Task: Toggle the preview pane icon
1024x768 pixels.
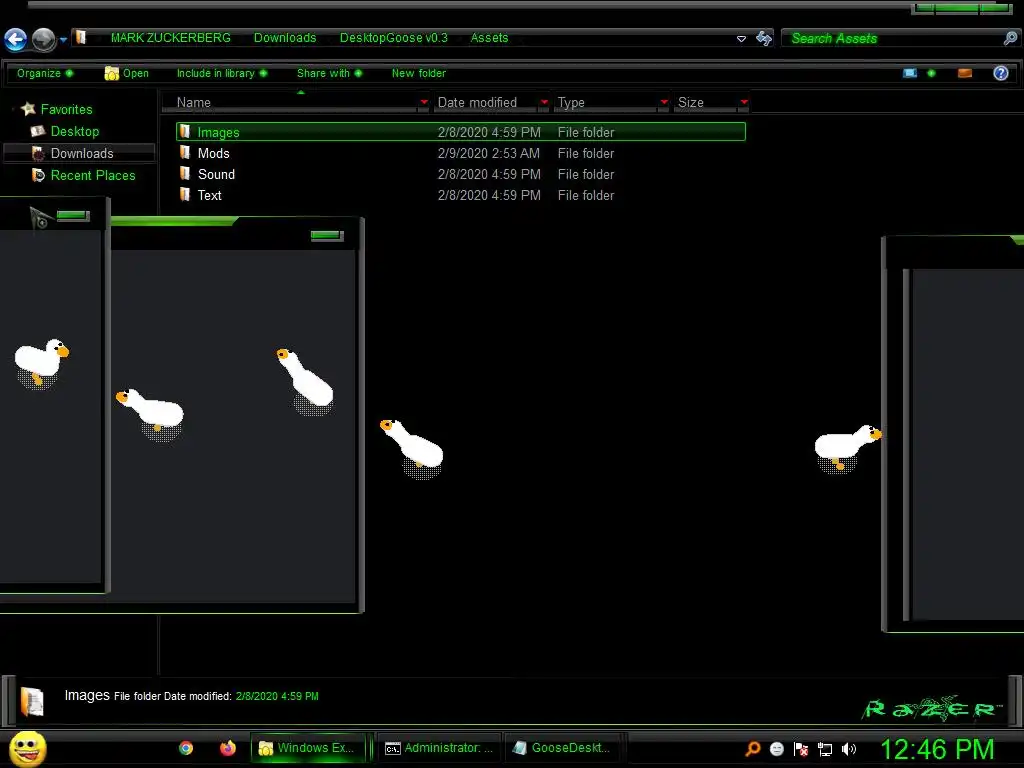Action: coord(965,73)
